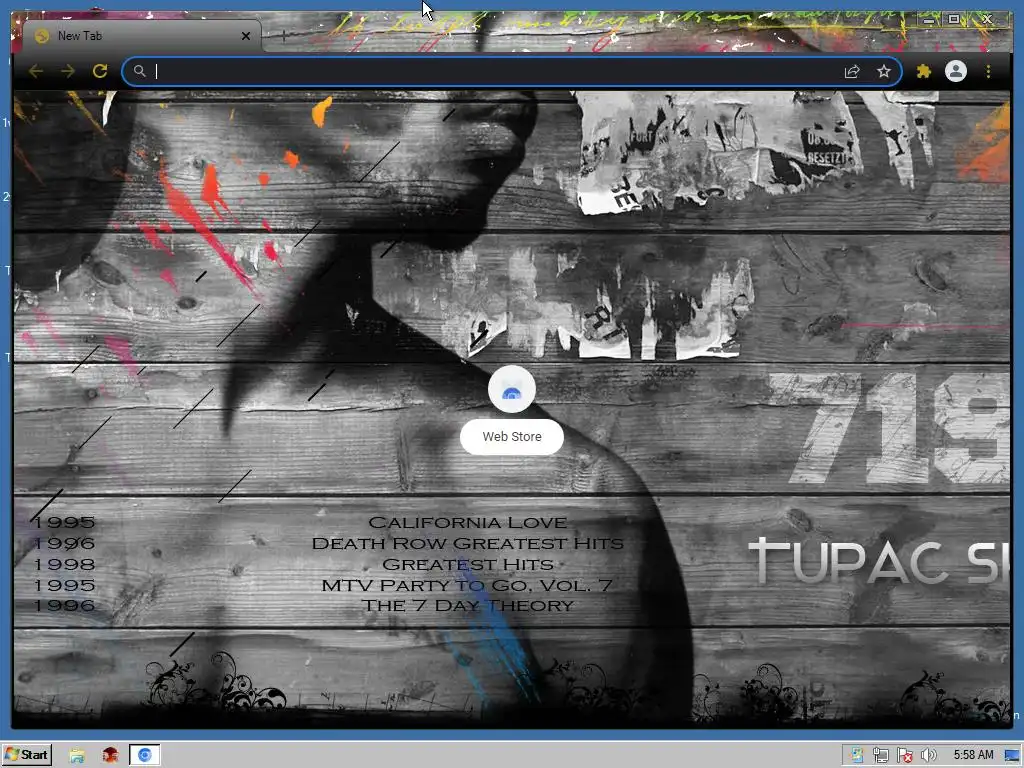Viewport: 1024px width, 768px height.
Task: Open the Extensions puzzle icon
Action: pyautogui.click(x=923, y=71)
